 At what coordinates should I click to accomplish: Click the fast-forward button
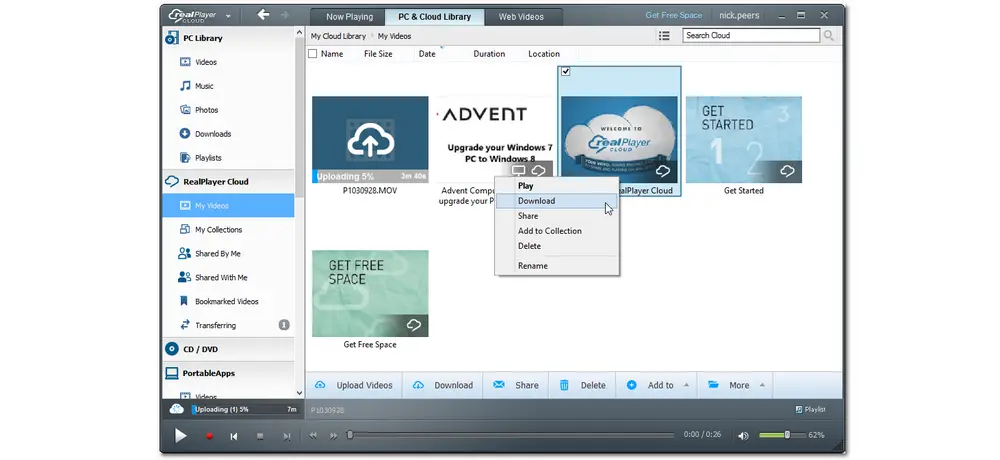click(x=334, y=436)
